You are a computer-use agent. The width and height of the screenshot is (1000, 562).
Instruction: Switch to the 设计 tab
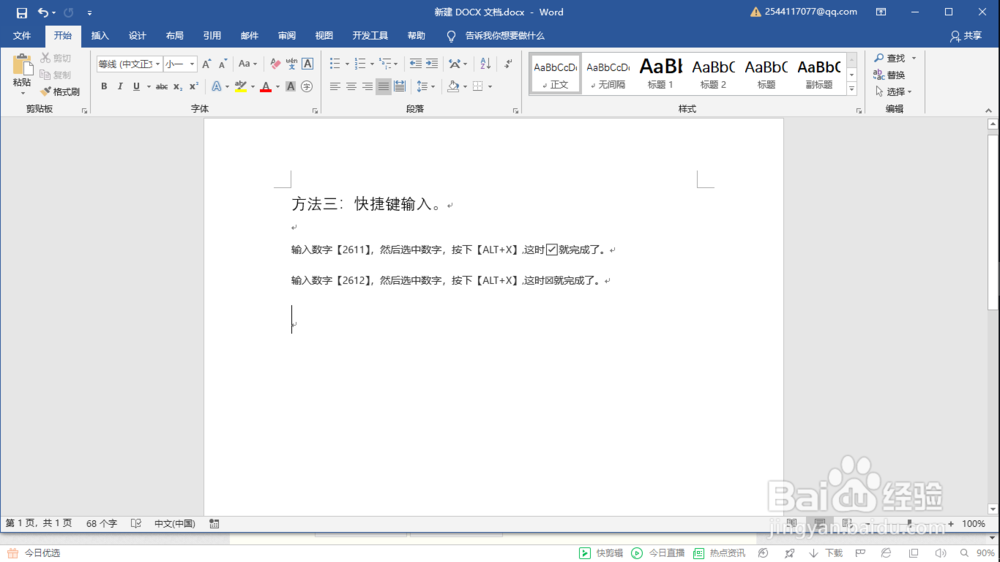[x=137, y=36]
